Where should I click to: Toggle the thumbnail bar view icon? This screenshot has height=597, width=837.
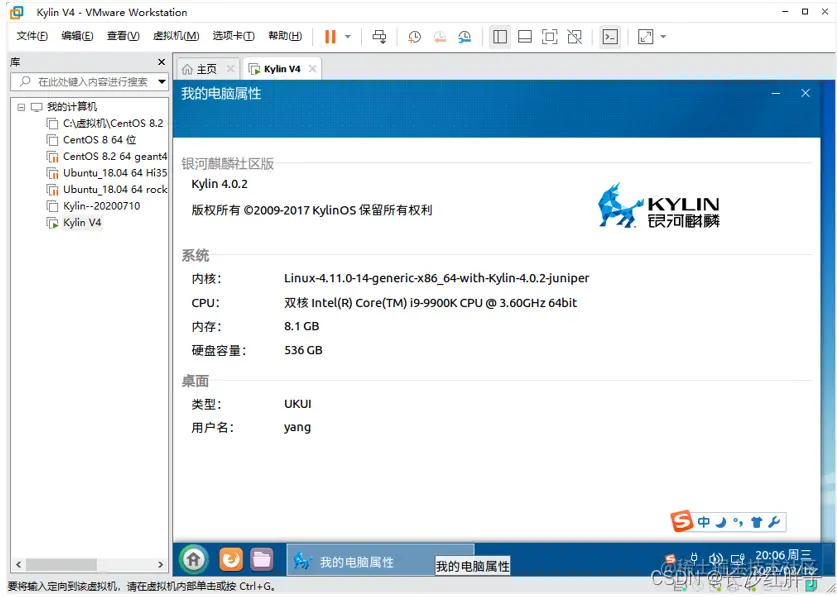coord(525,37)
